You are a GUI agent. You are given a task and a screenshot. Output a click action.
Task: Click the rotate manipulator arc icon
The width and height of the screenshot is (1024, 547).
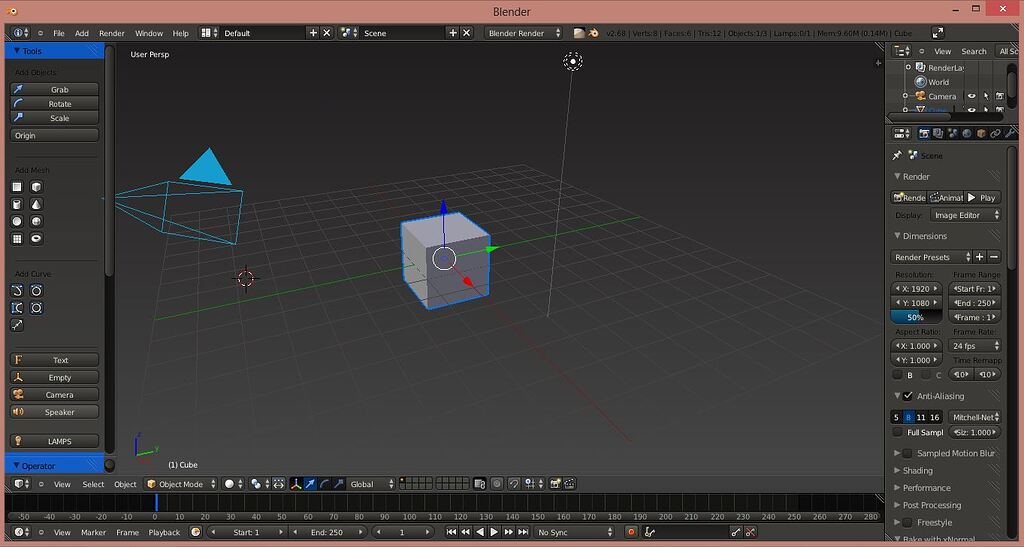point(325,484)
